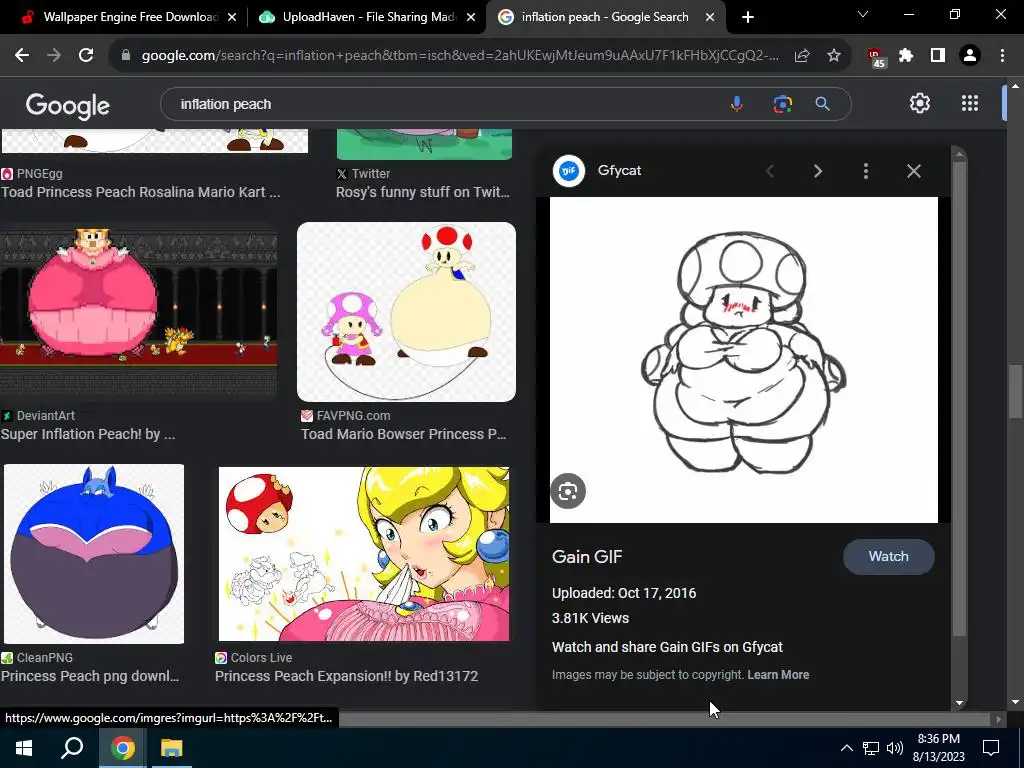1024x768 pixels.
Task: Open the FAVPNG Toad image thumbnail
Action: point(406,312)
